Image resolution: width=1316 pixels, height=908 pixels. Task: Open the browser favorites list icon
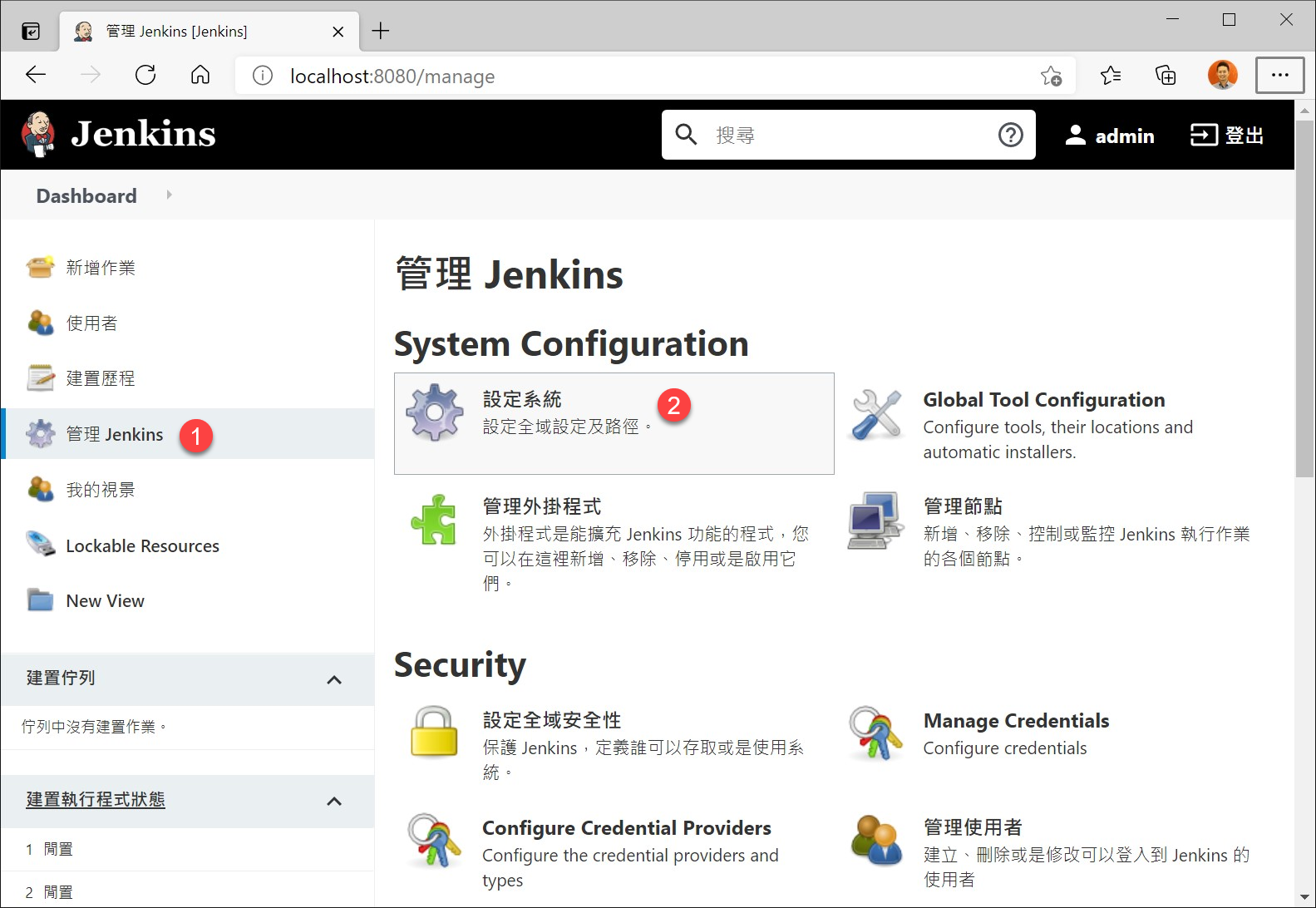(x=1111, y=76)
